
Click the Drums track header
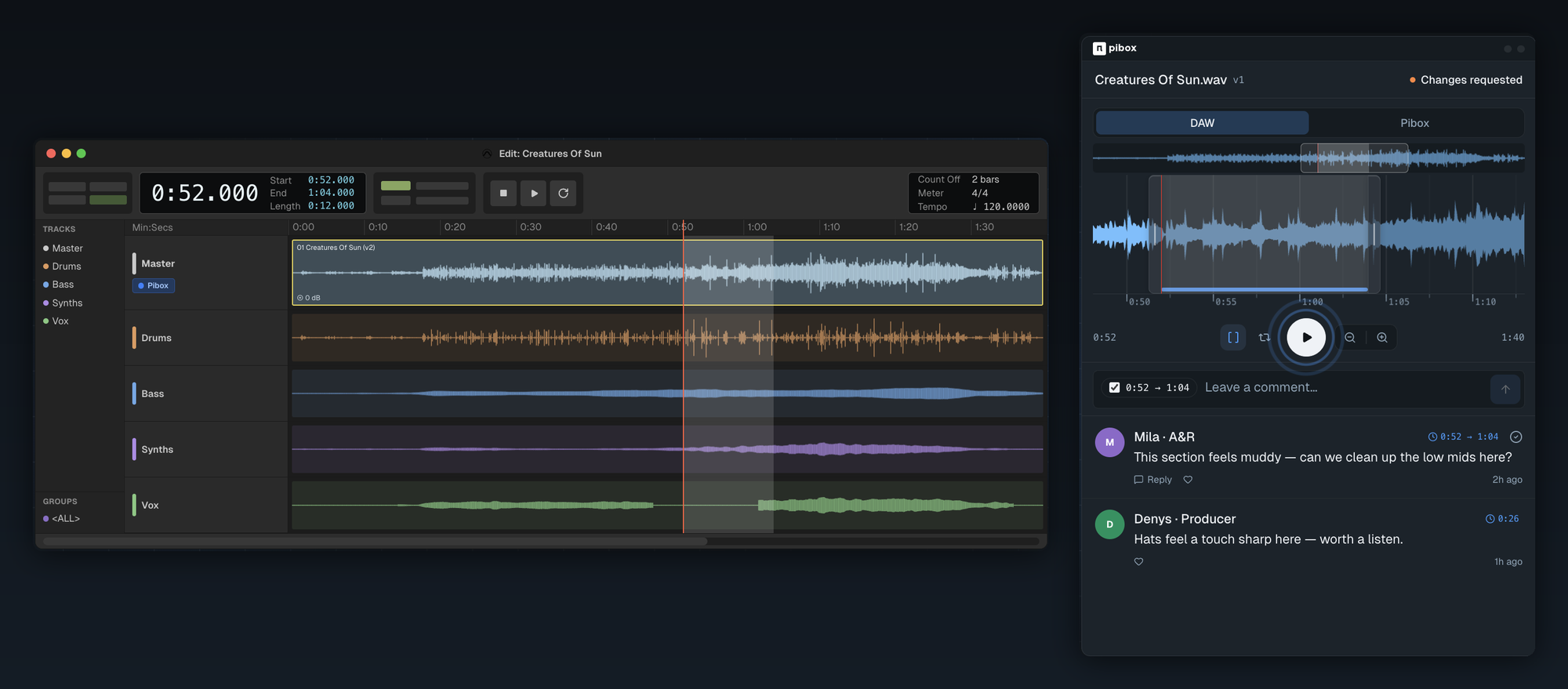(206, 338)
